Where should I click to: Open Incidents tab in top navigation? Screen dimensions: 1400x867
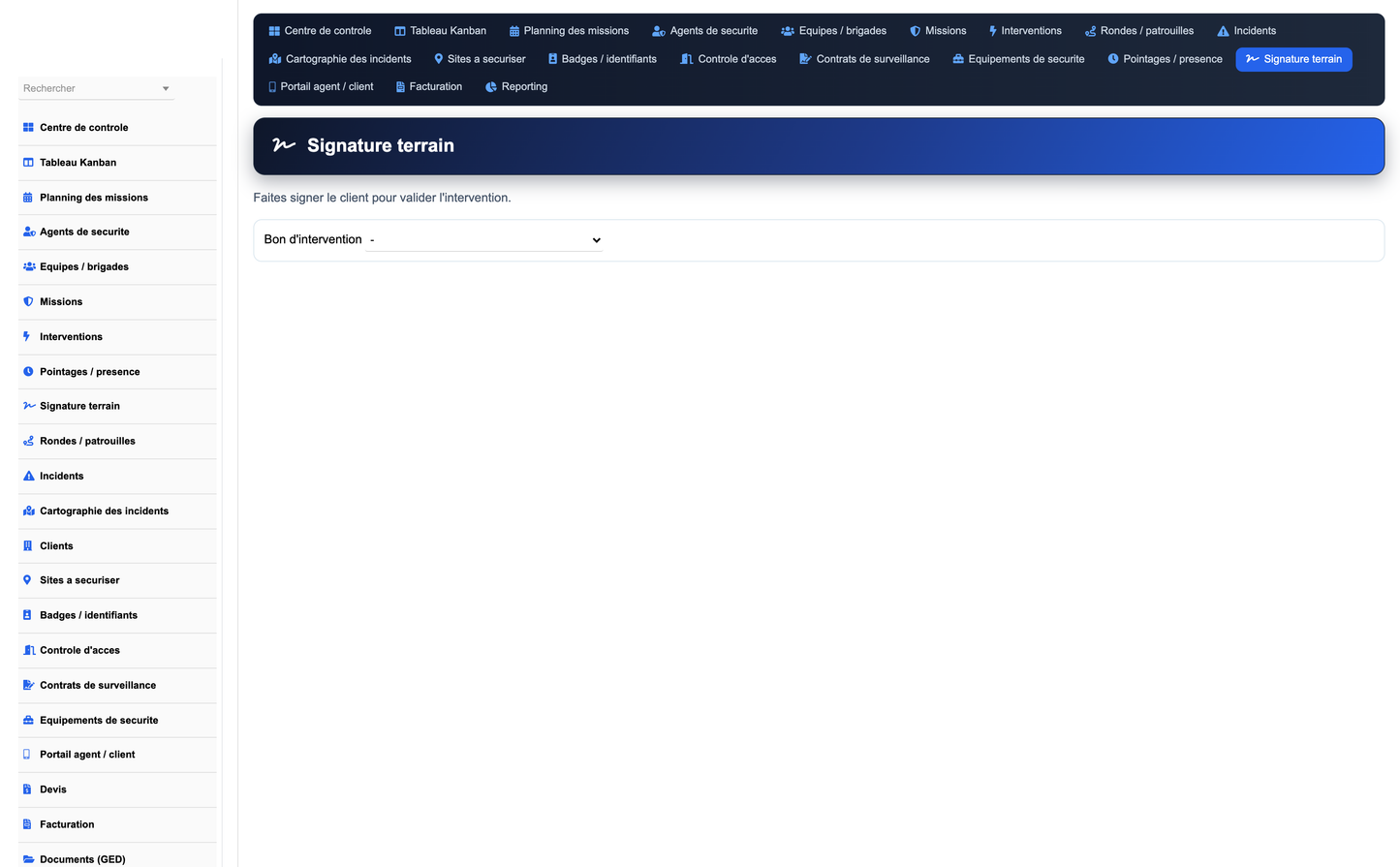1247,31
